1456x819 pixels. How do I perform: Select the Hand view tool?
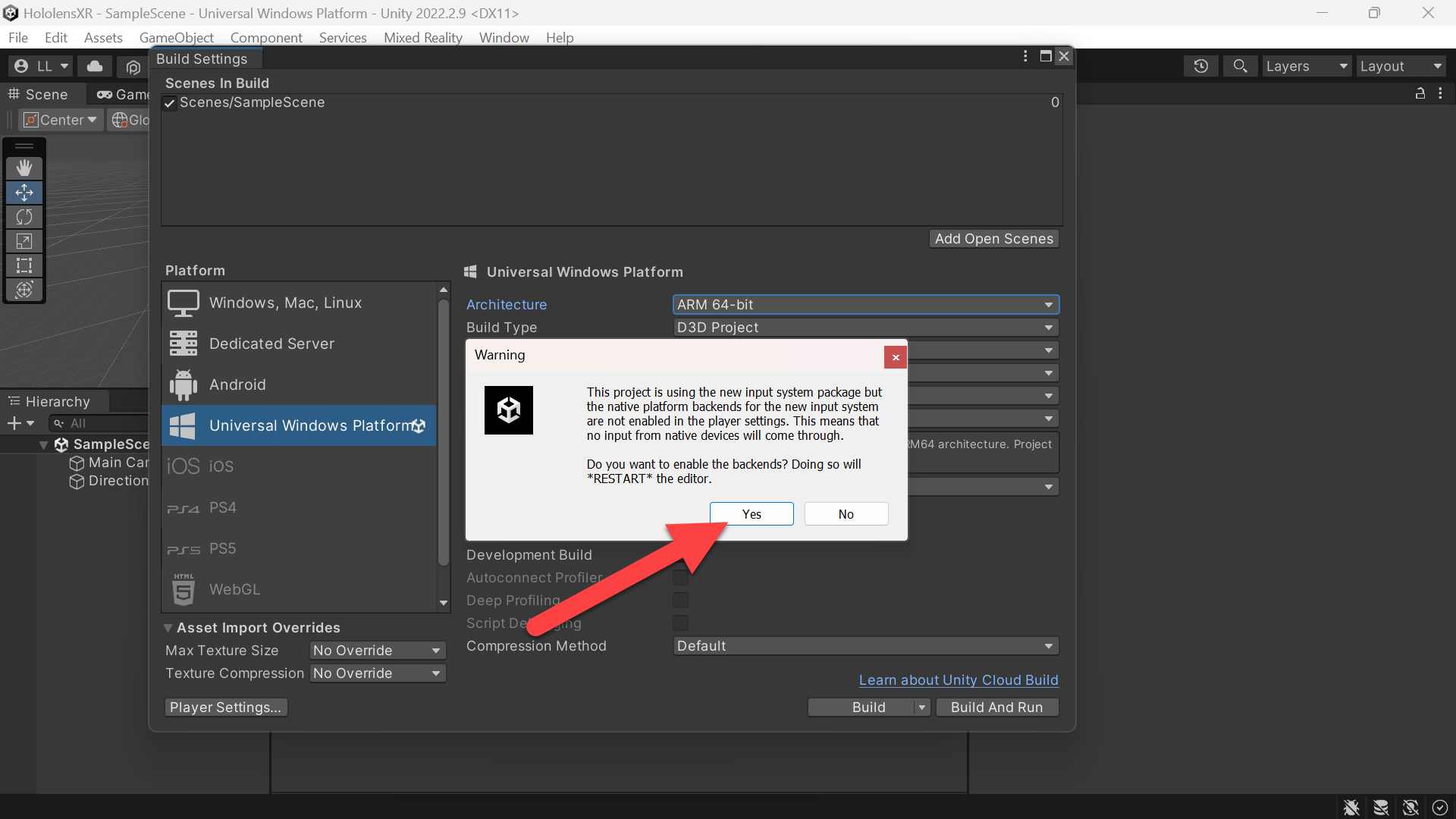point(24,168)
